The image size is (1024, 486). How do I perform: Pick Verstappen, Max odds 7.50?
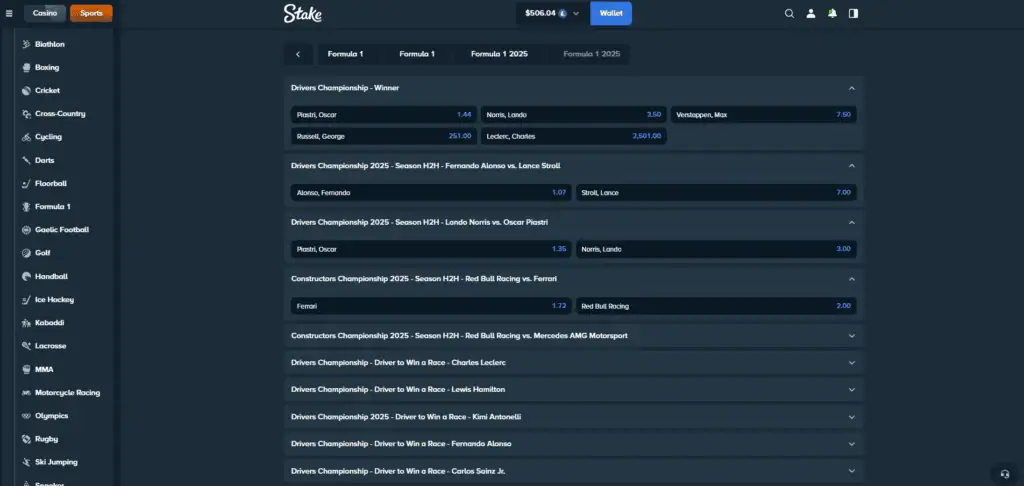[763, 115]
